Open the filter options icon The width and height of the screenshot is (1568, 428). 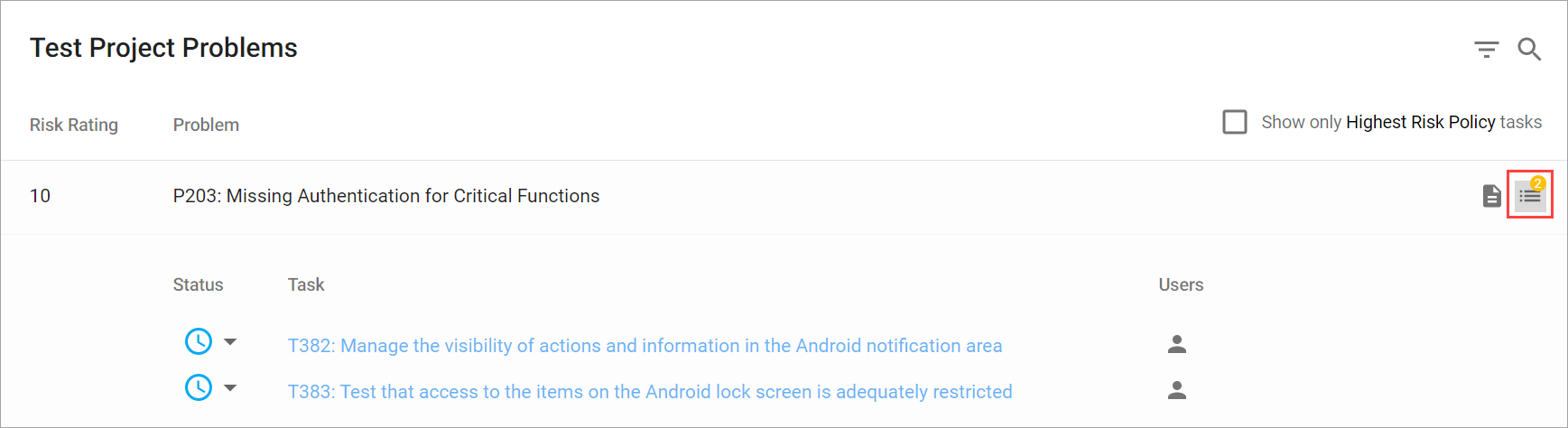1486,50
